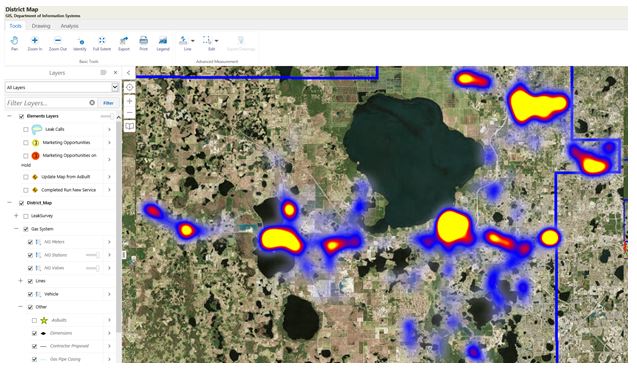Viewport: 637px width, 373px height.
Task: Check the LeakSurvey layer box
Action: (26, 216)
